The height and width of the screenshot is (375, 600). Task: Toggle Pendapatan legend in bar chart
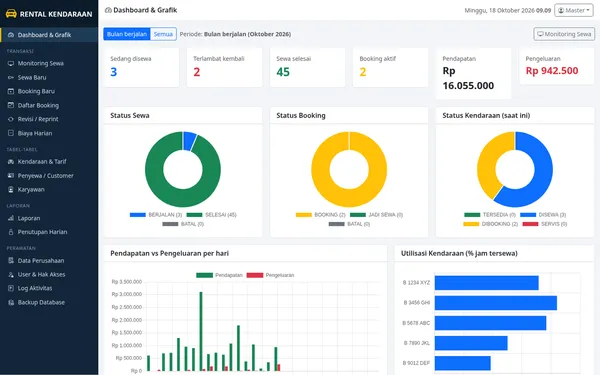coord(219,275)
